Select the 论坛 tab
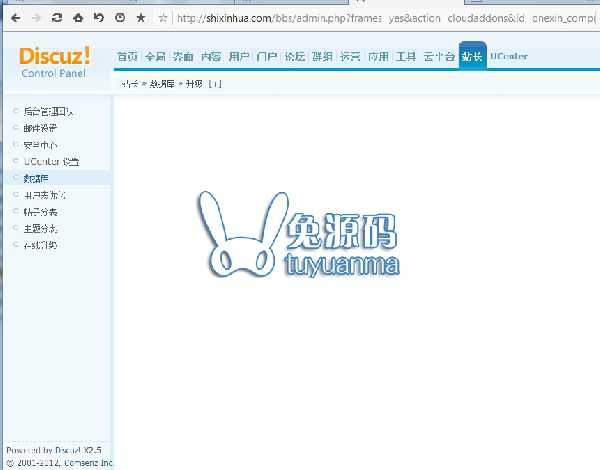 [x=295, y=57]
